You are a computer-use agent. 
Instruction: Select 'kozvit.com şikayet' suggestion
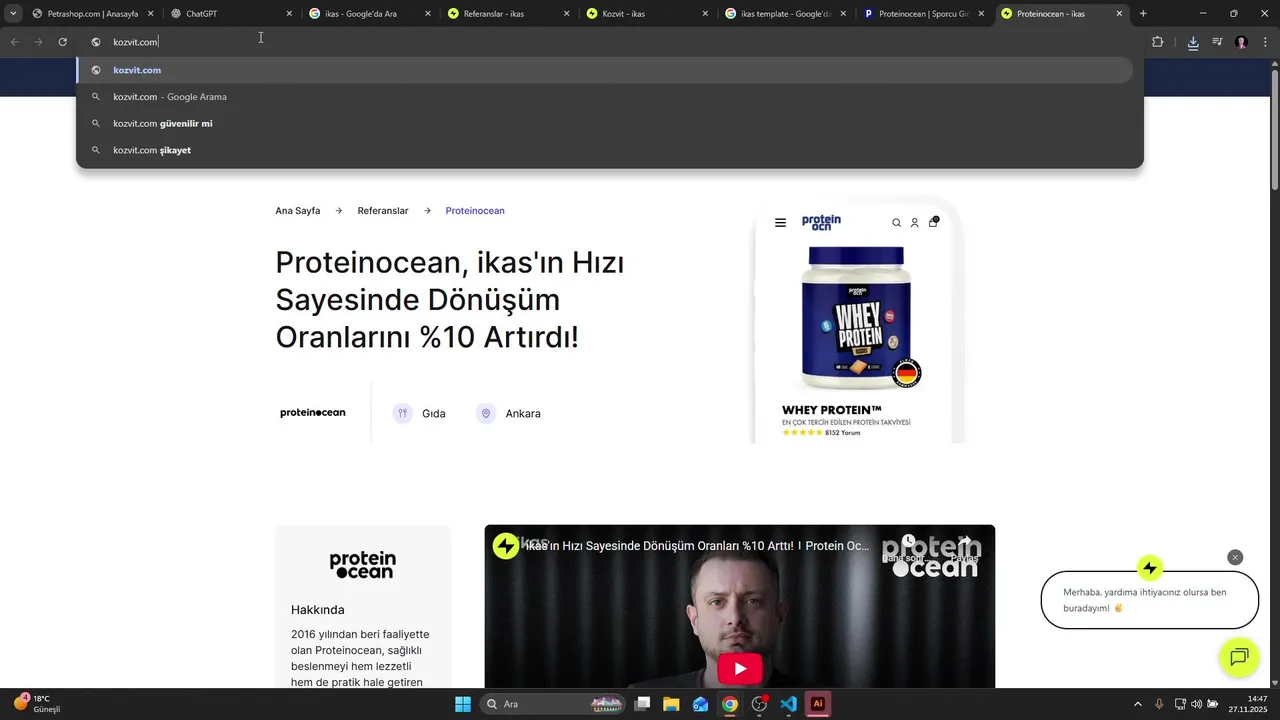pyautogui.click(x=605, y=150)
